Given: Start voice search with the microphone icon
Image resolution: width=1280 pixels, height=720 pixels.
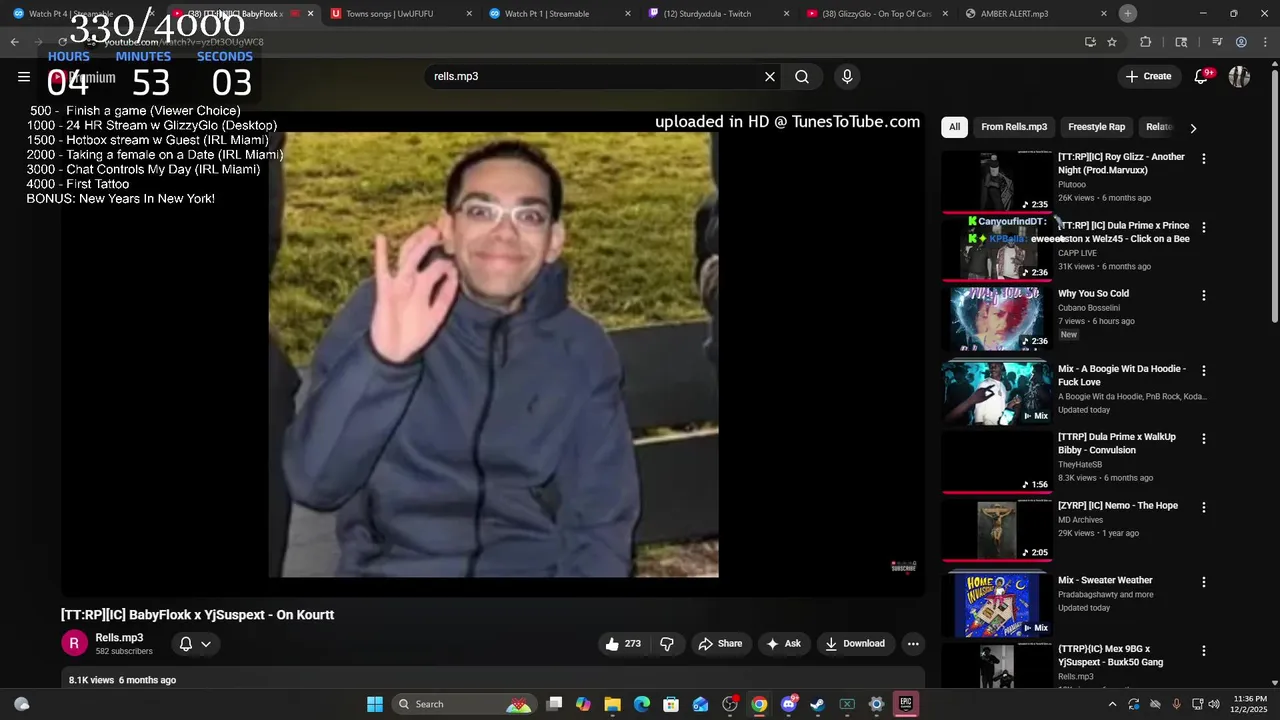Looking at the screenshot, I should [x=847, y=77].
